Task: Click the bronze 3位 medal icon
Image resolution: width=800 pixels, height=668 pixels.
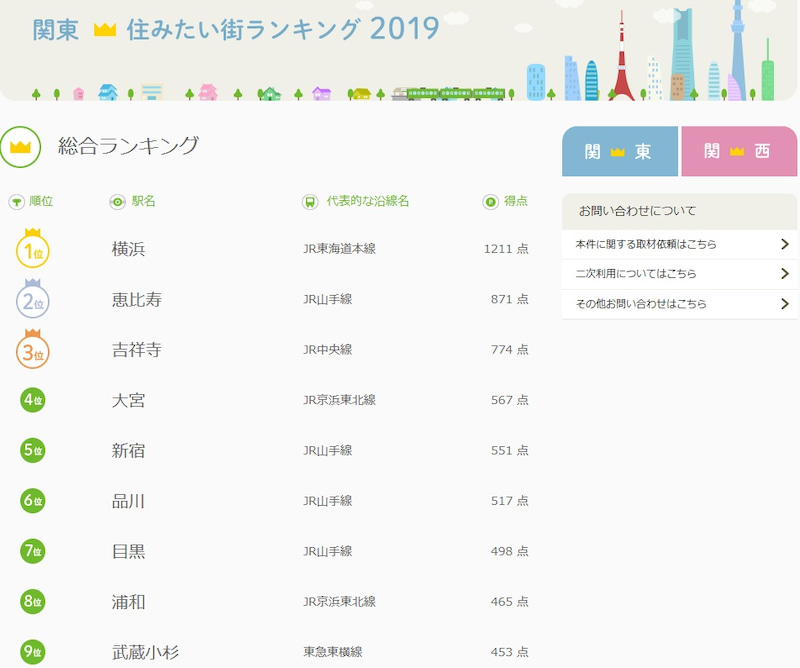Action: coord(33,351)
